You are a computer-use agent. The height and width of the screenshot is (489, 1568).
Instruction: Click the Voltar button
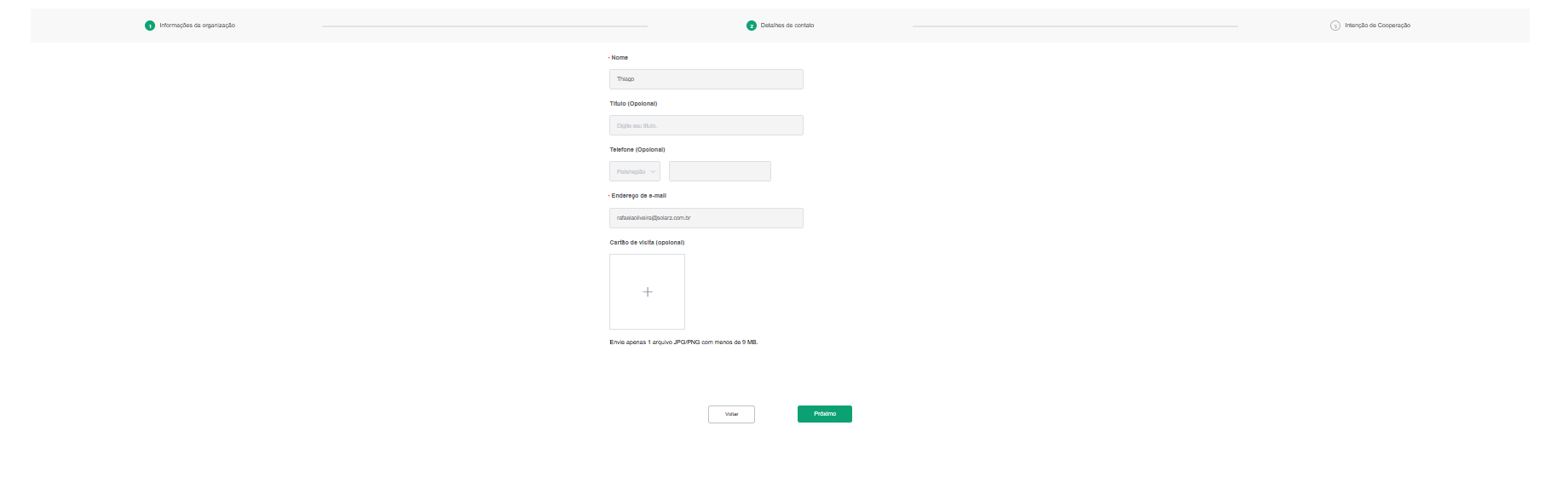click(731, 414)
